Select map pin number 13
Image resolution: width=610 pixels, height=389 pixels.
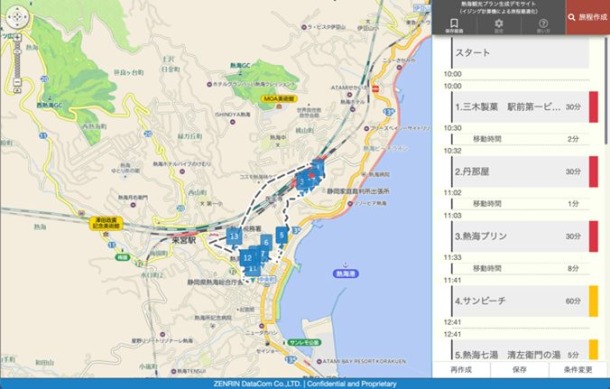coord(234,237)
